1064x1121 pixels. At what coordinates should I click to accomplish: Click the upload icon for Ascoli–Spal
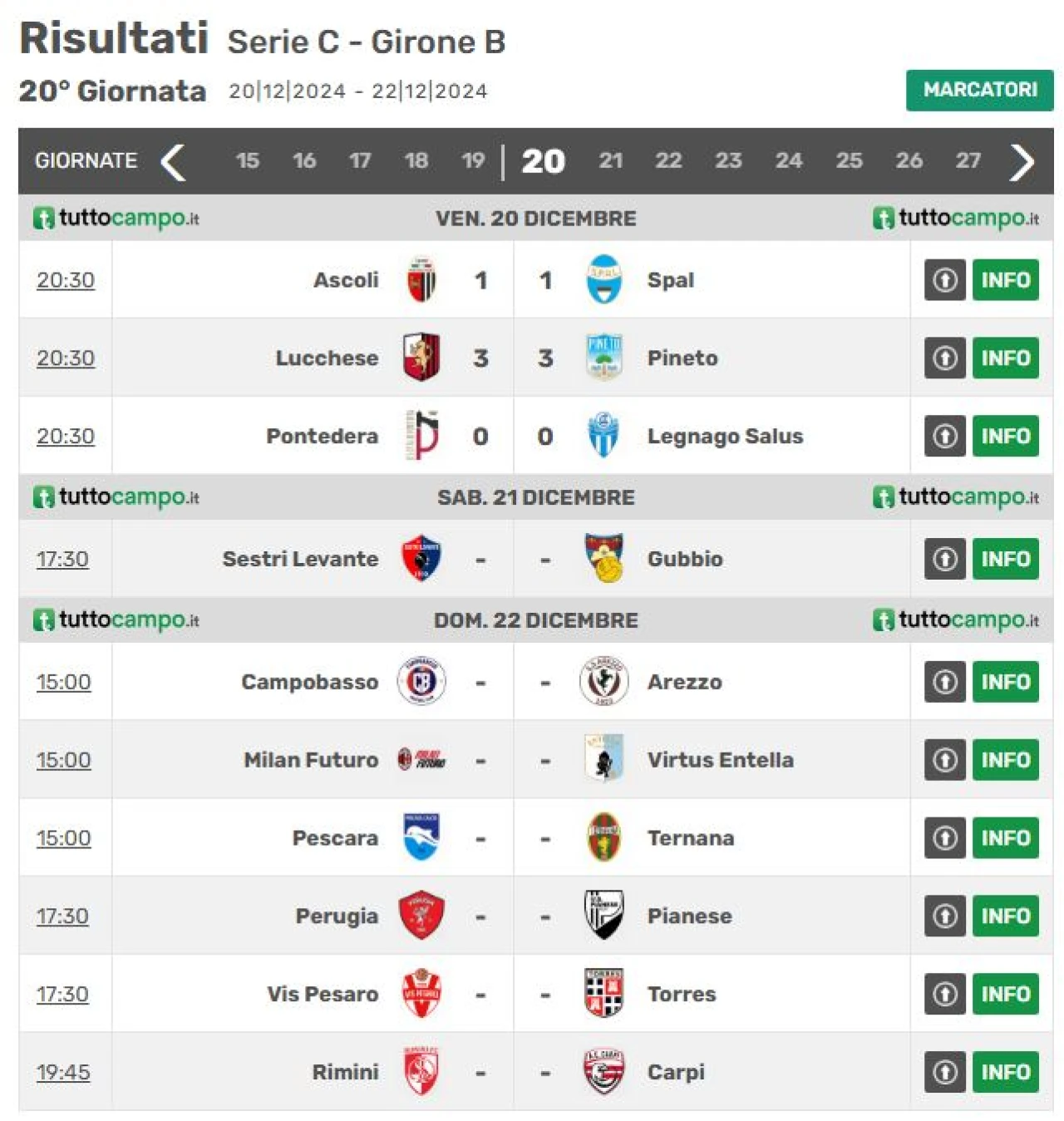944,280
